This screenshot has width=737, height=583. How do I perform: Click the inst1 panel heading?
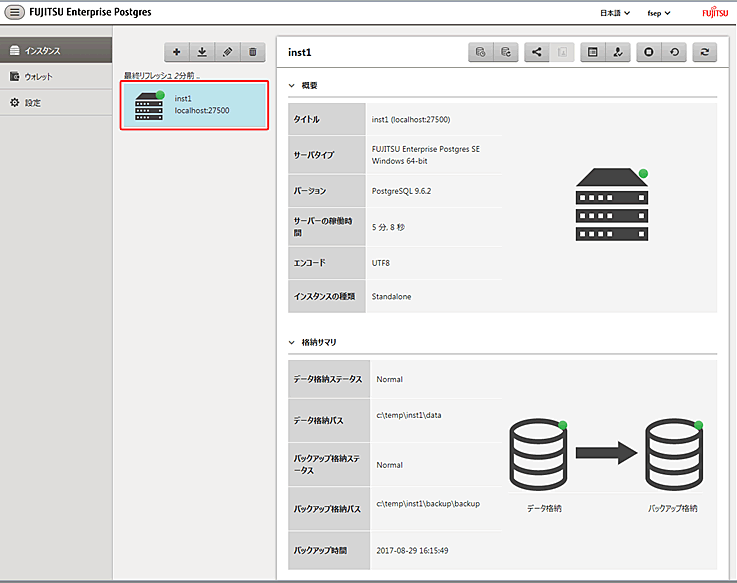300,52
